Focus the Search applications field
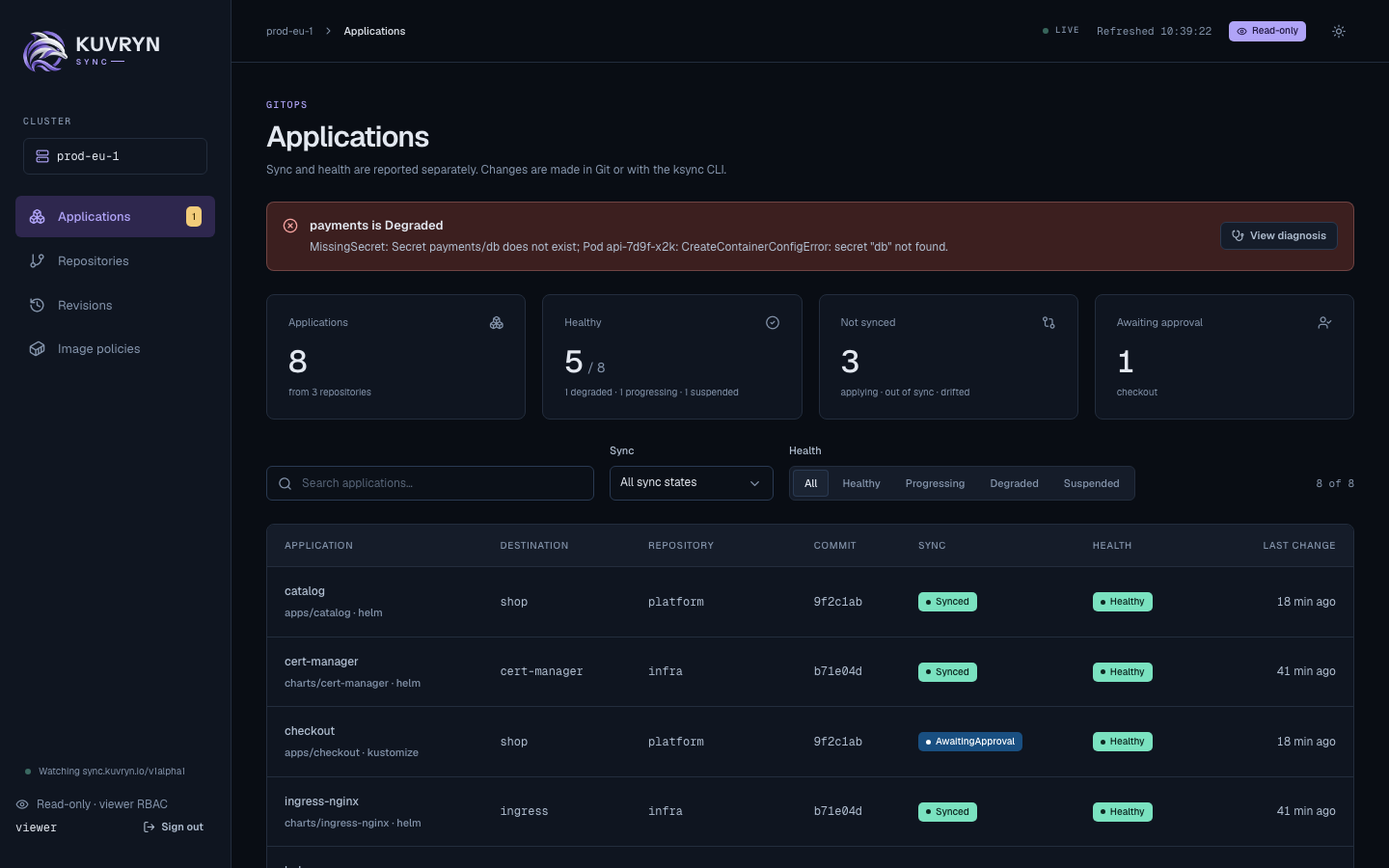This screenshot has width=1389, height=868. [x=430, y=483]
